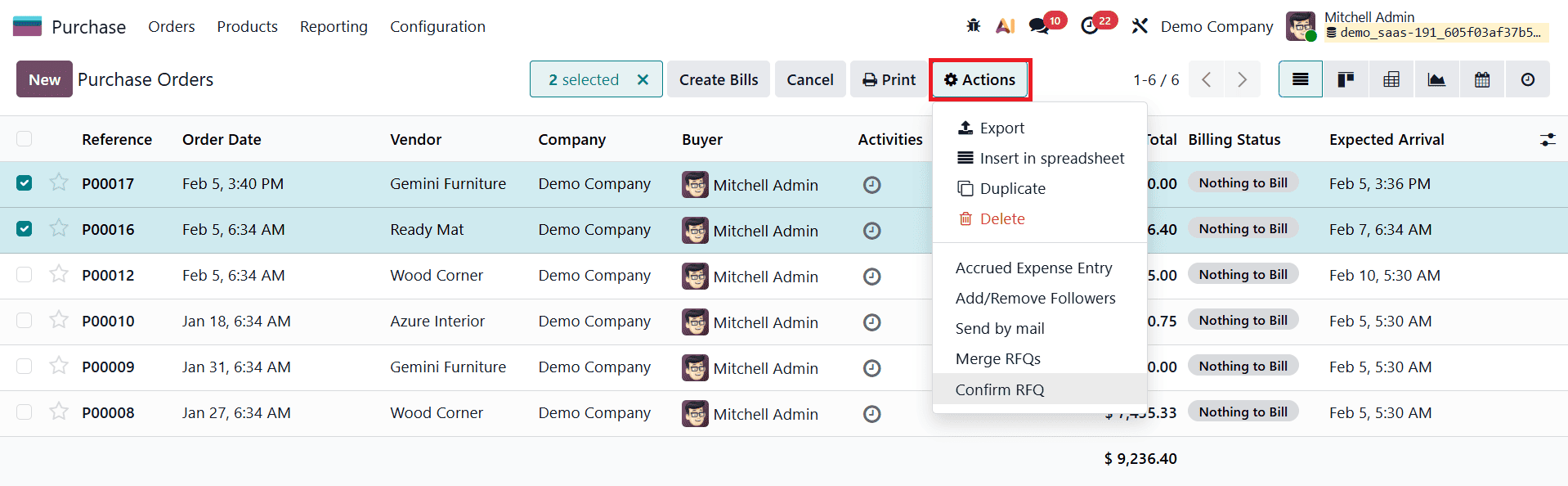Open activity clock for P00016
1568x486 pixels.
pyautogui.click(x=872, y=231)
